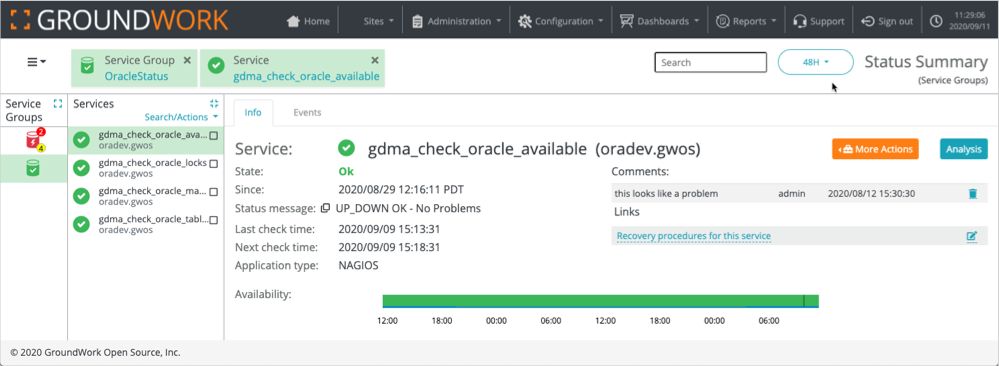
Task: Select gdma_check_oracle_locks service row
Action: tap(146, 168)
